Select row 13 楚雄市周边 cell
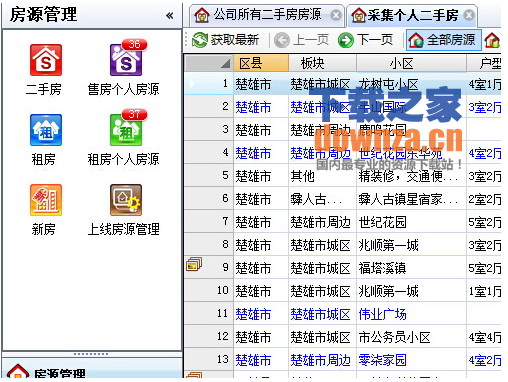This screenshot has width=508, height=382. pyautogui.click(x=322, y=360)
